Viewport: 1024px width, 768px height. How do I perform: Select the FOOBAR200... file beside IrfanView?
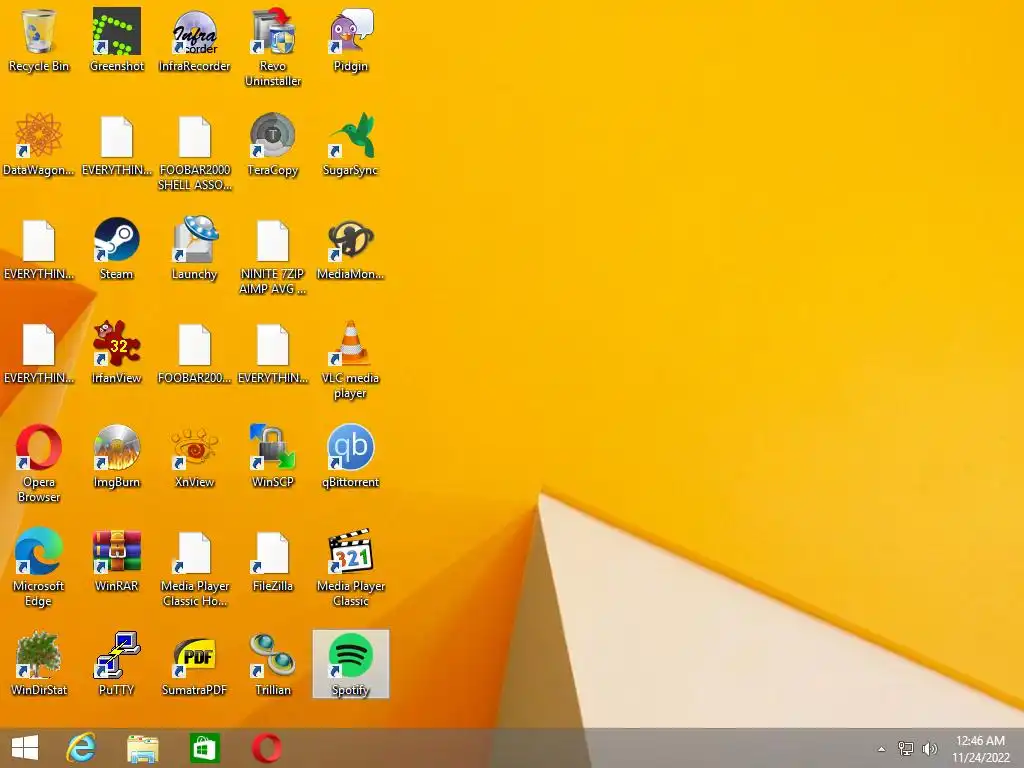(195, 353)
